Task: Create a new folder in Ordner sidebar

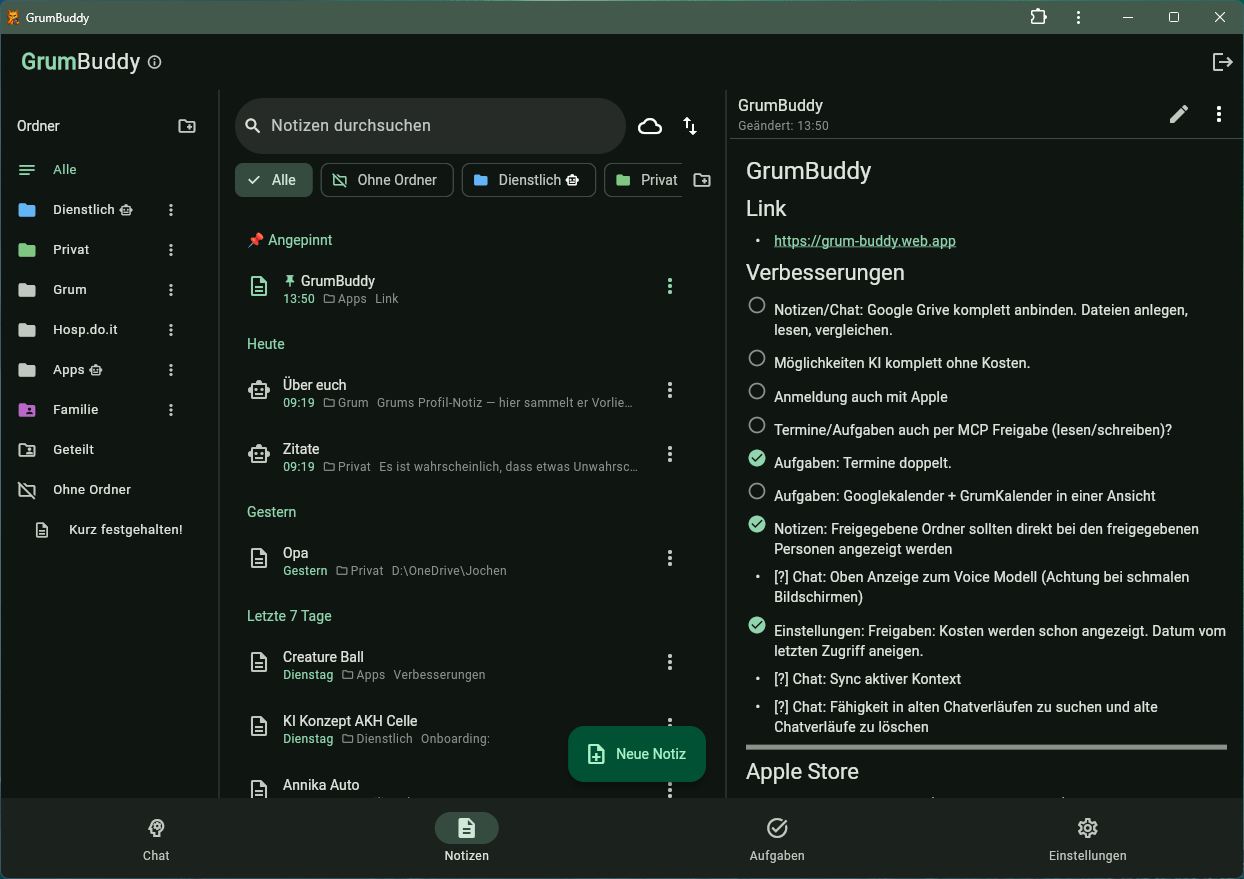Action: tap(187, 126)
